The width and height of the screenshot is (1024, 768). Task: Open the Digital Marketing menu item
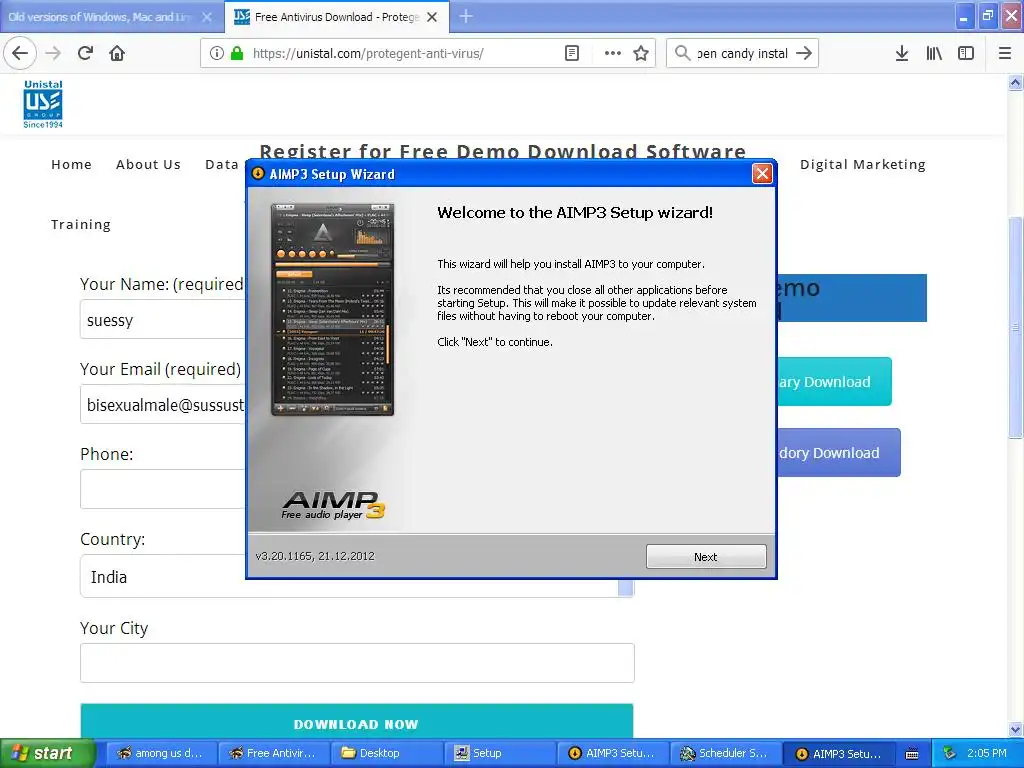(863, 165)
